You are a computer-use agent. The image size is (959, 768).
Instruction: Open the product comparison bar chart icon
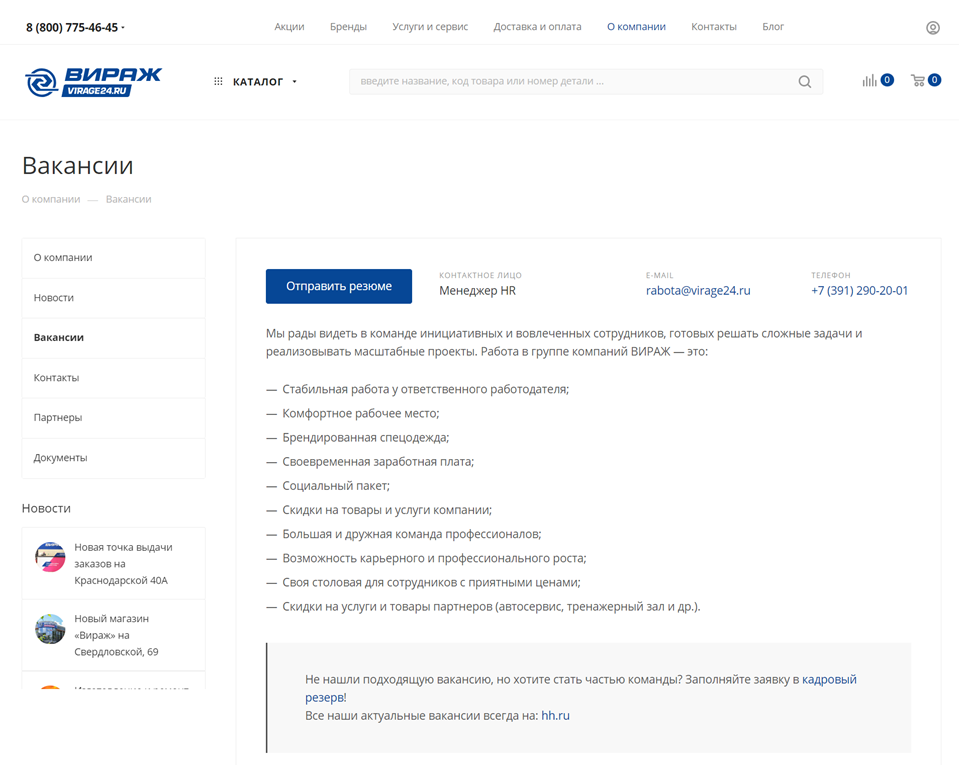point(869,81)
